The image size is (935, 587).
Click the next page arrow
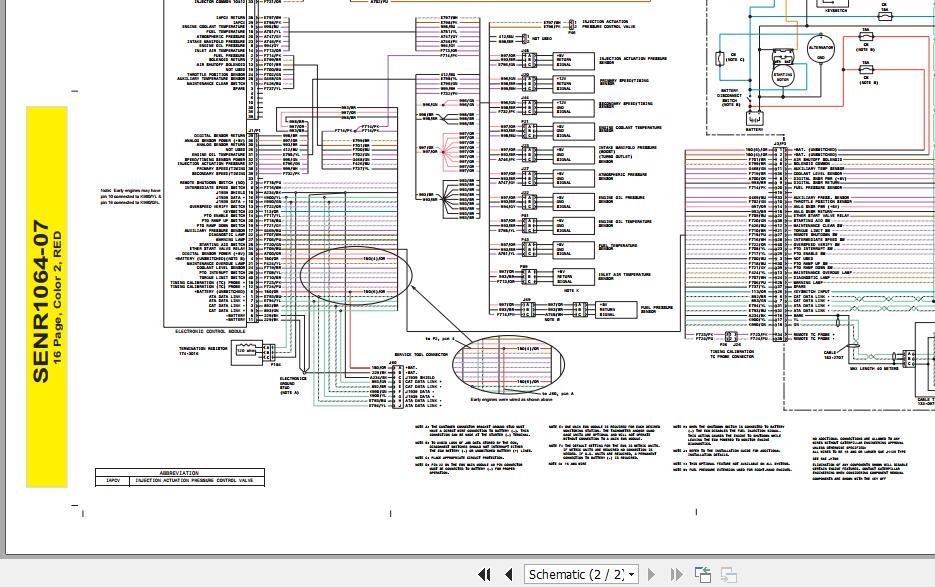coord(651,574)
